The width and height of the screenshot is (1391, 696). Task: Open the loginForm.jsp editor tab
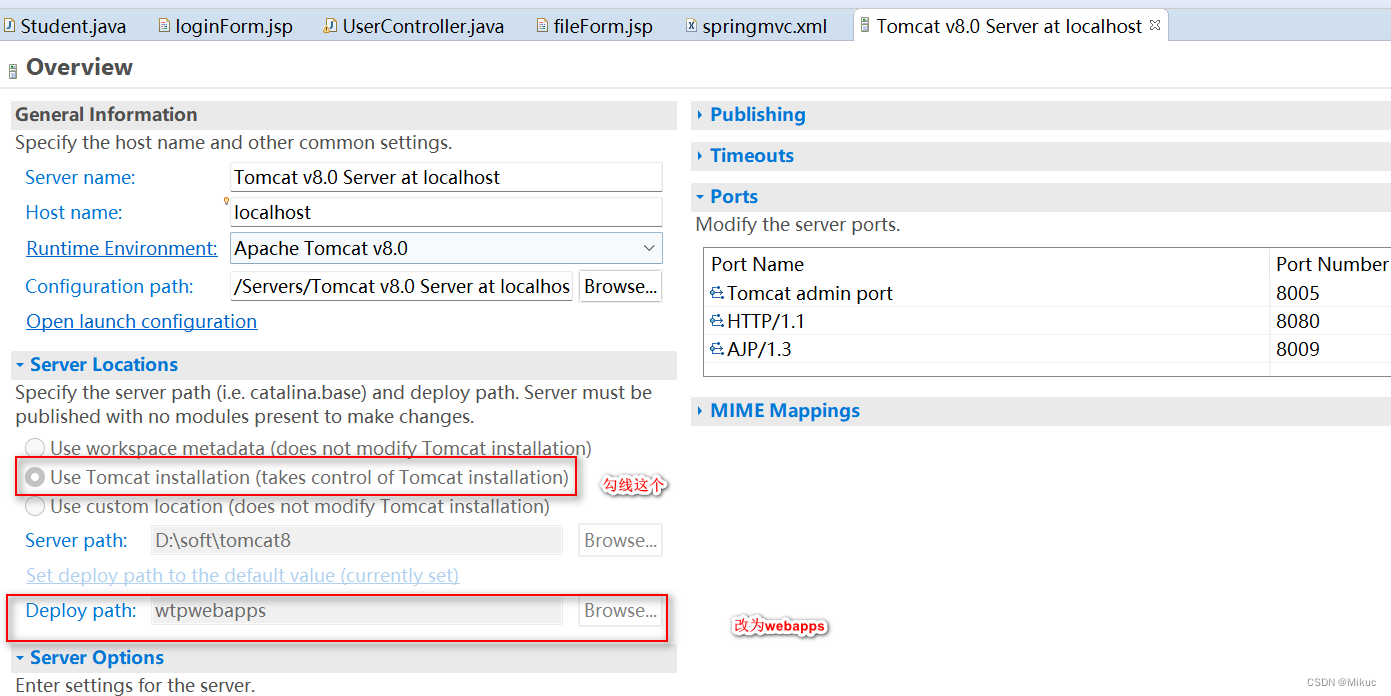pos(226,26)
